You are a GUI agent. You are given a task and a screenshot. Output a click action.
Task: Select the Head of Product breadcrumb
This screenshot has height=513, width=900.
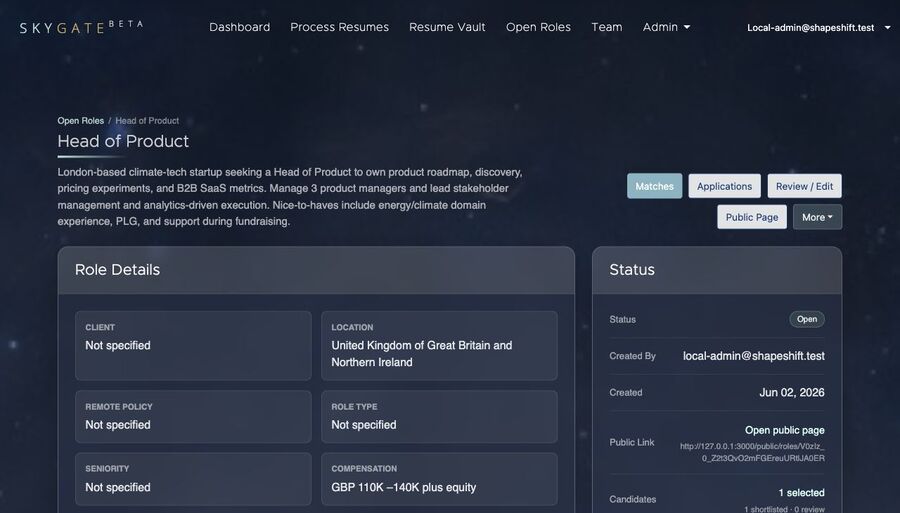point(147,121)
